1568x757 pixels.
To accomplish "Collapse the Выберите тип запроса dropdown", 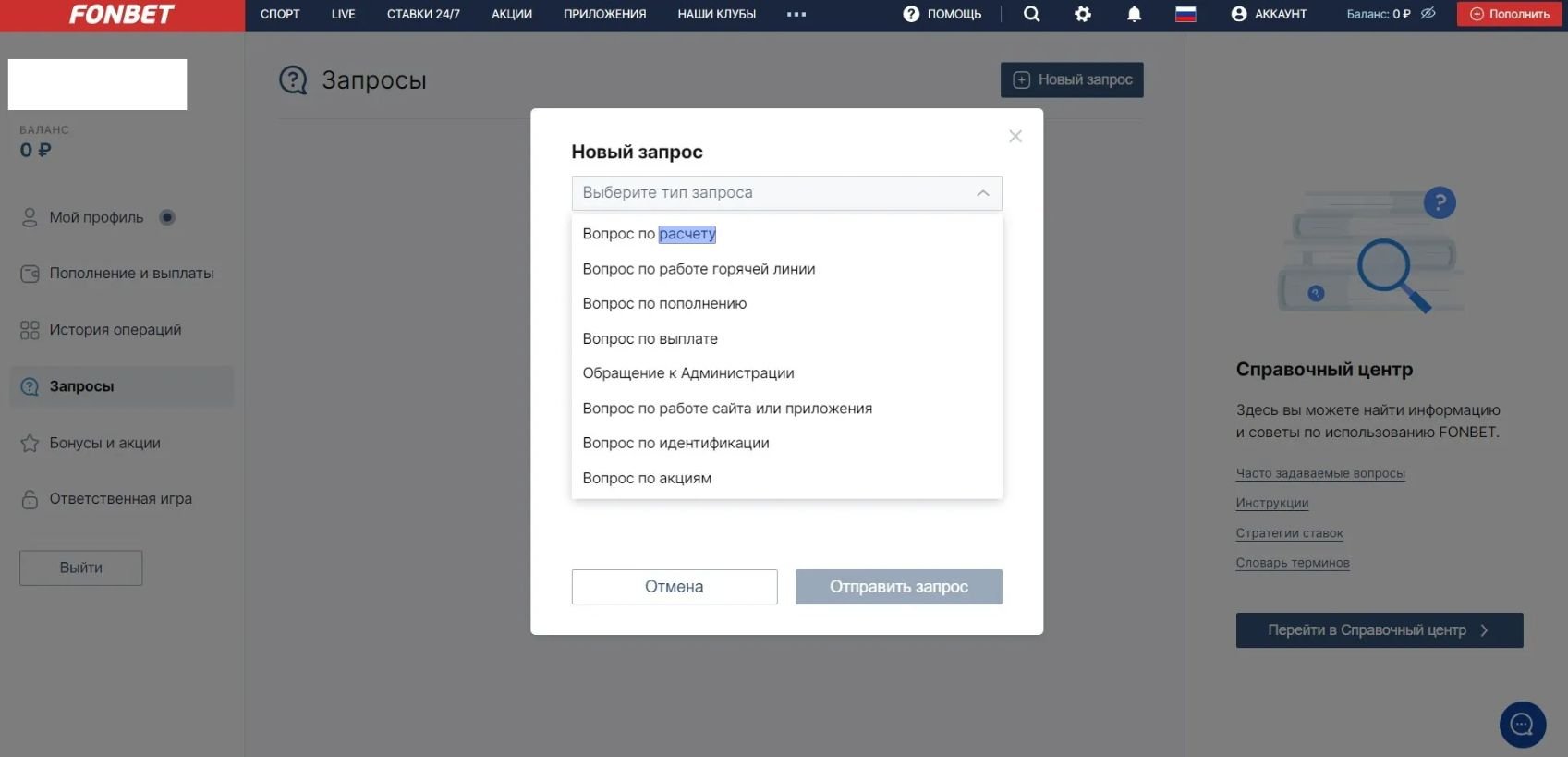I will [x=982, y=193].
